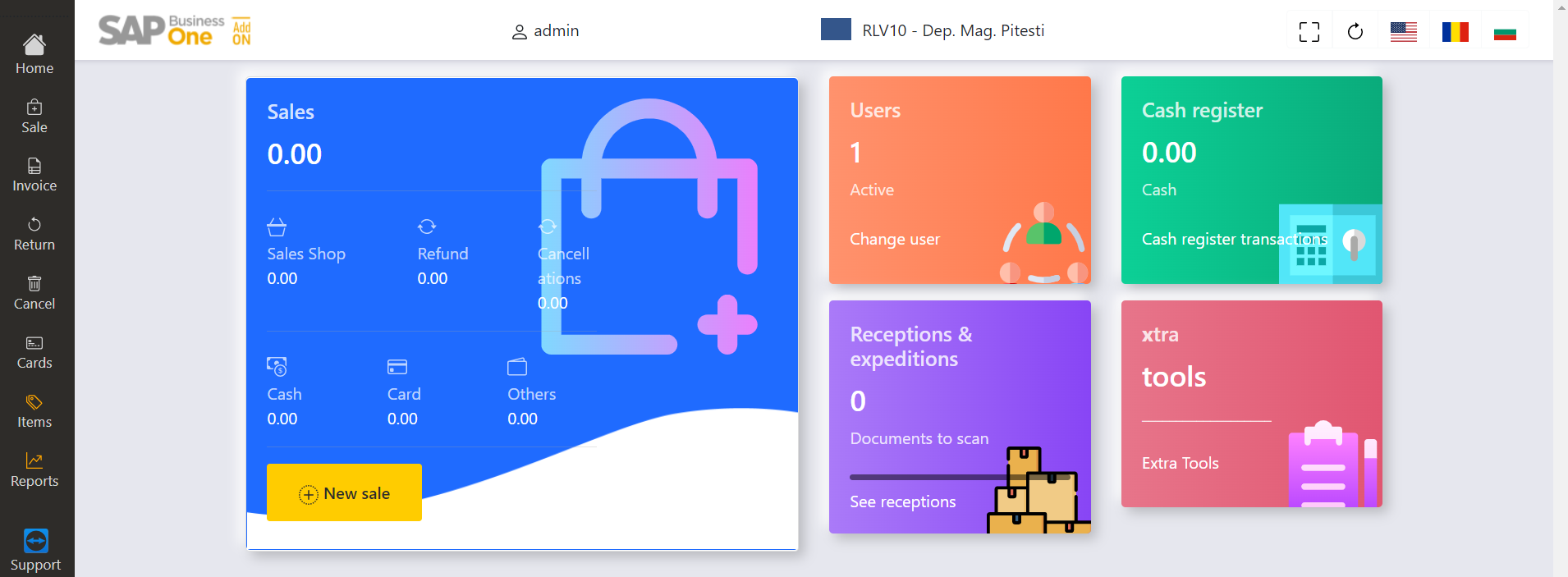Image resolution: width=1568 pixels, height=577 pixels.
Task: Click the Refund arrows icon
Action: point(427,227)
